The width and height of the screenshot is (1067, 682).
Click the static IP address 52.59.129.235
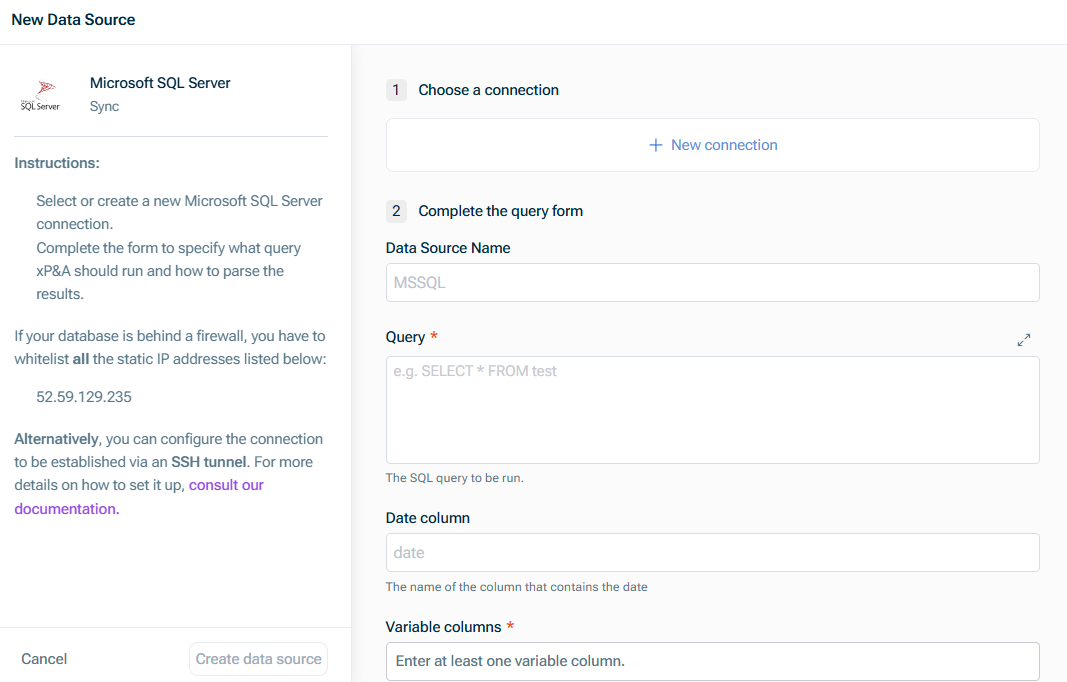point(84,397)
